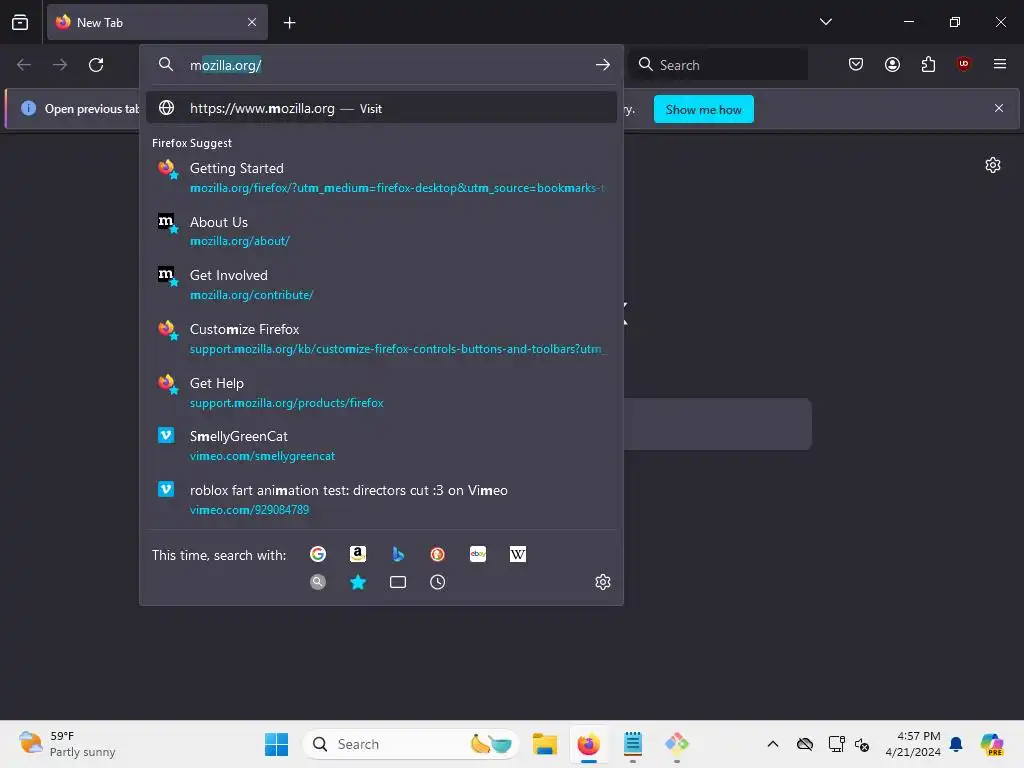Search this time with Google
Screen dimensions: 1024x768
pos(318,554)
